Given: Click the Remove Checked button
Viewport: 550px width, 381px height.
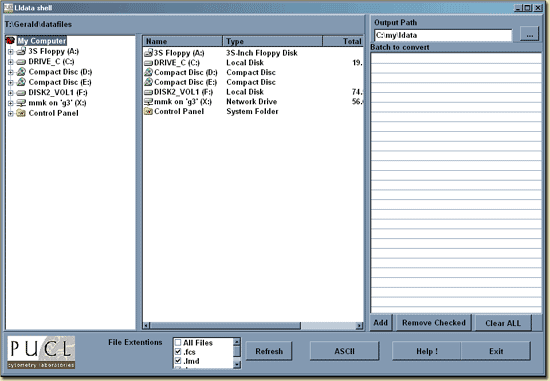Looking at the screenshot, I should [434, 322].
